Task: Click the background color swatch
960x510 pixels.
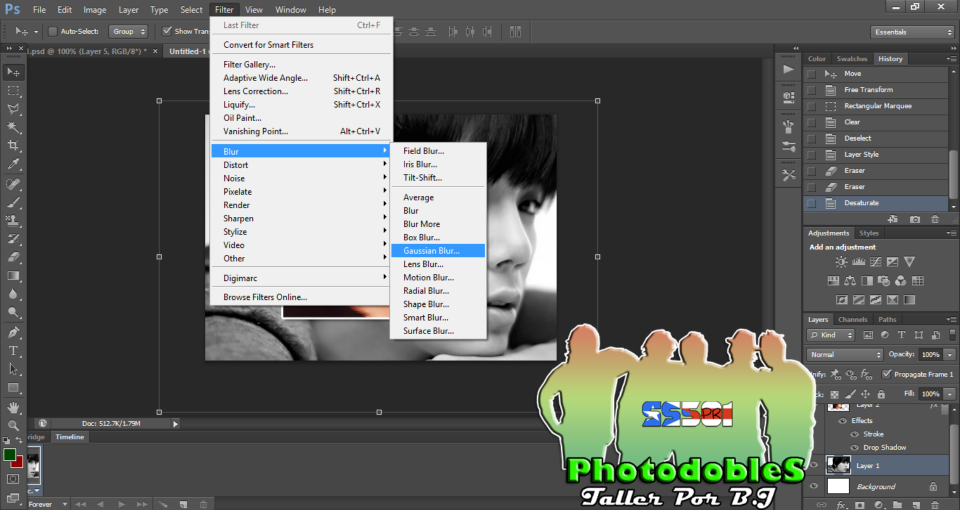Action: click(19, 463)
